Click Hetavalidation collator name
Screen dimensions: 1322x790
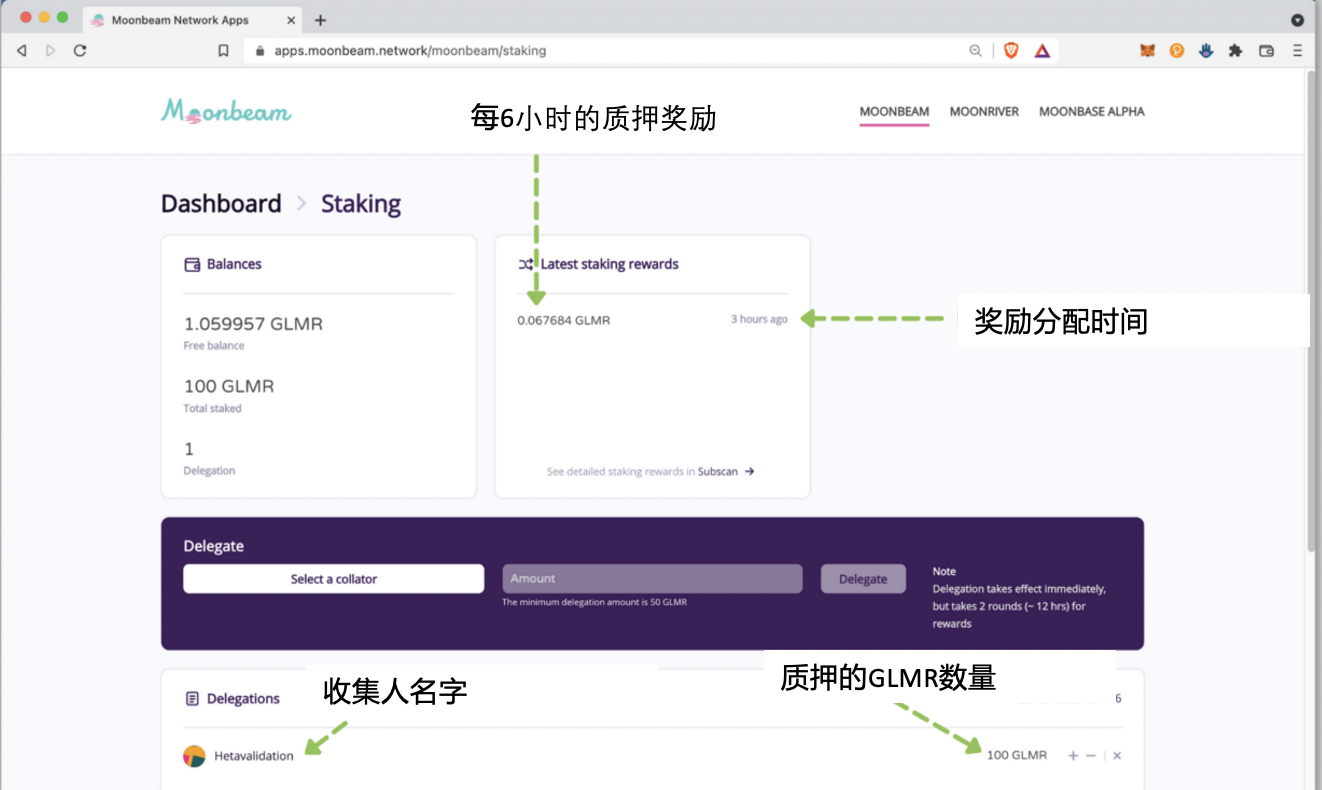click(x=254, y=756)
